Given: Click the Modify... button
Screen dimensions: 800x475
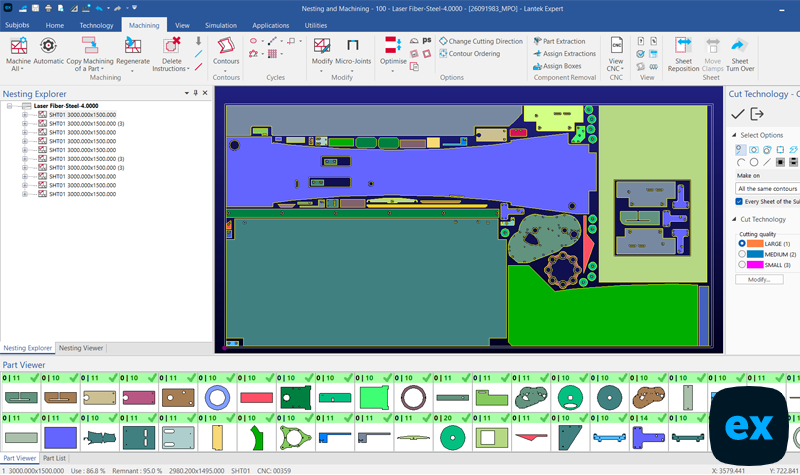Looking at the screenshot, I should (759, 280).
